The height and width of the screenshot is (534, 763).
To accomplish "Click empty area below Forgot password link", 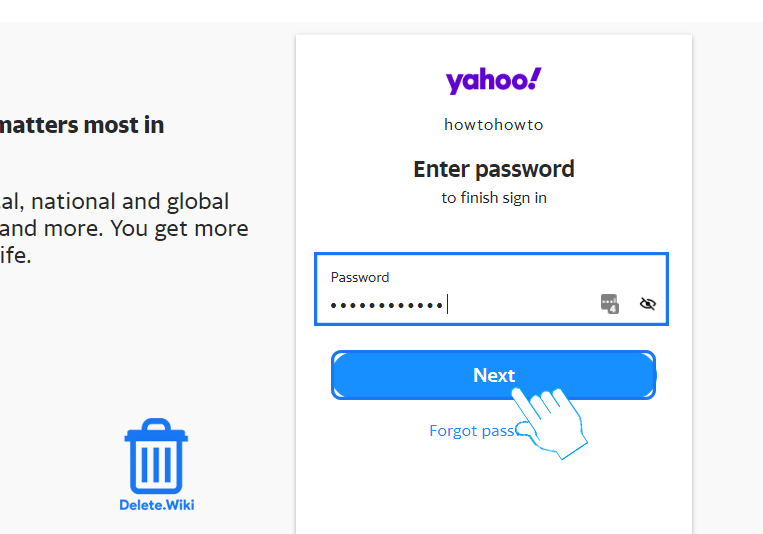I will (x=493, y=487).
